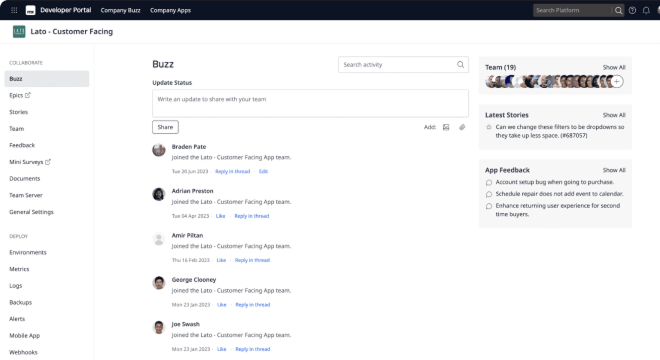Viewport: 660px width, 360px height.
Task: Click the Lato app logo icon
Action: [19, 32]
